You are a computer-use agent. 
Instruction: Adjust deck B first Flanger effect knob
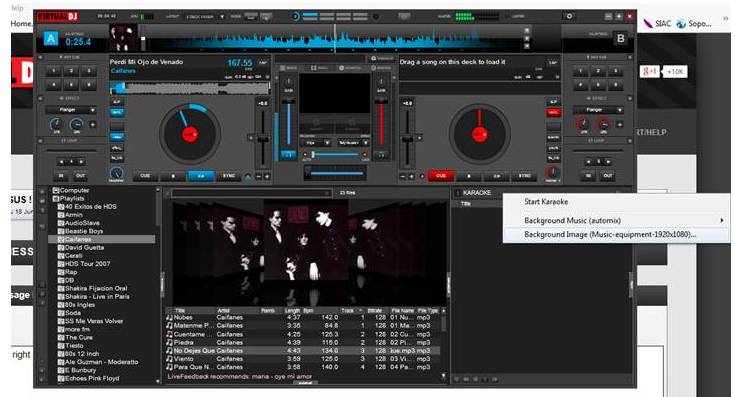583,124
